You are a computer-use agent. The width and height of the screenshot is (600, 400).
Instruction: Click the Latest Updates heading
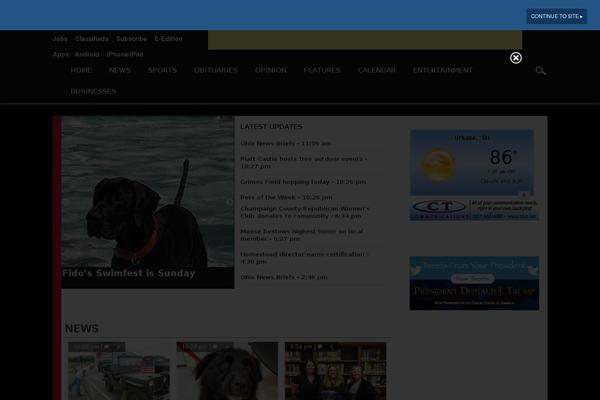271,127
